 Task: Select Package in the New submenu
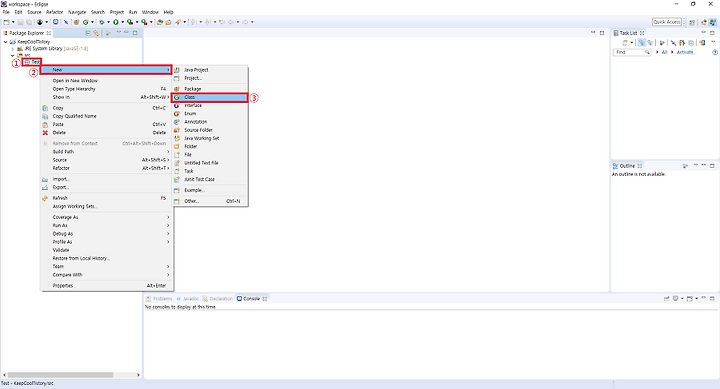[210, 89]
